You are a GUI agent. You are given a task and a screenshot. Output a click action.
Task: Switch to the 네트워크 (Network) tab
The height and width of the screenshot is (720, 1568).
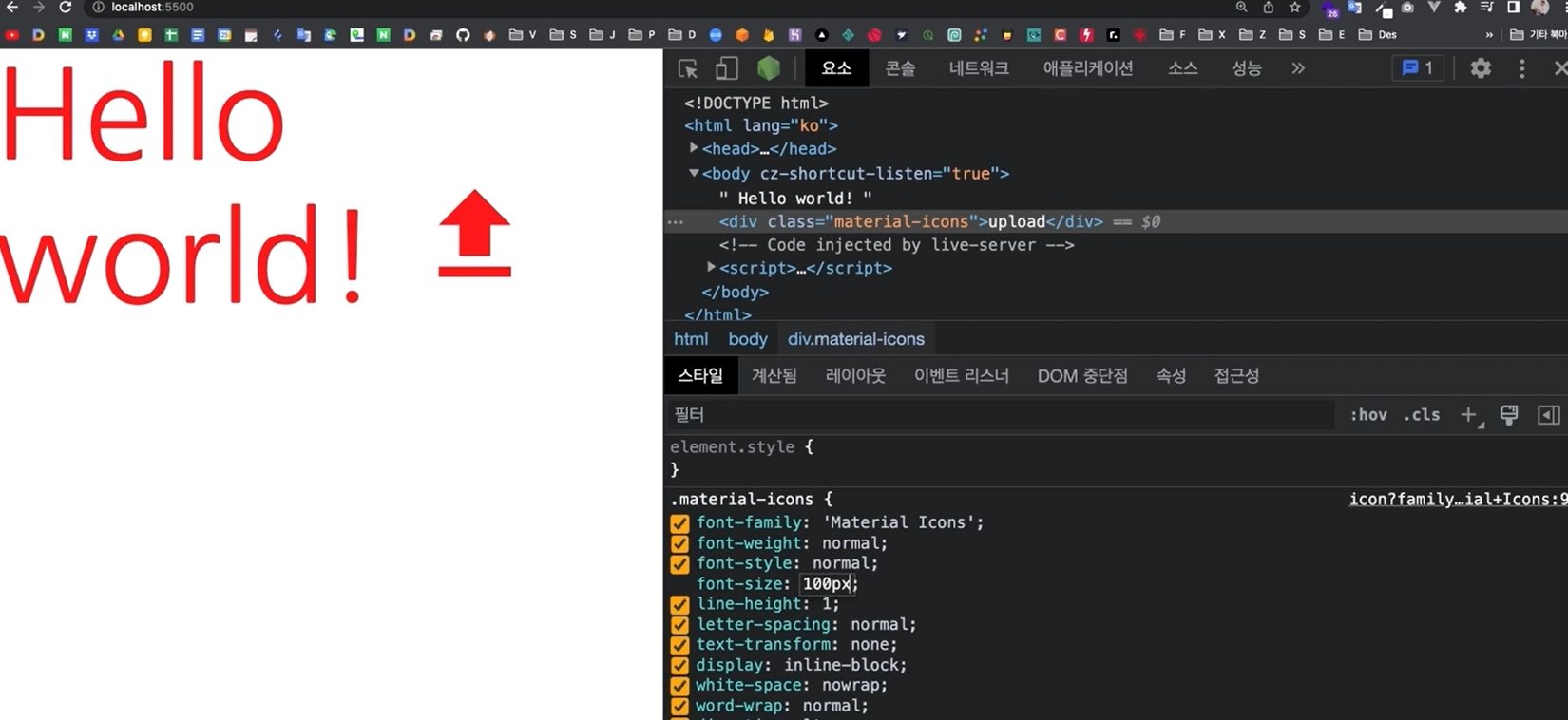click(x=979, y=68)
